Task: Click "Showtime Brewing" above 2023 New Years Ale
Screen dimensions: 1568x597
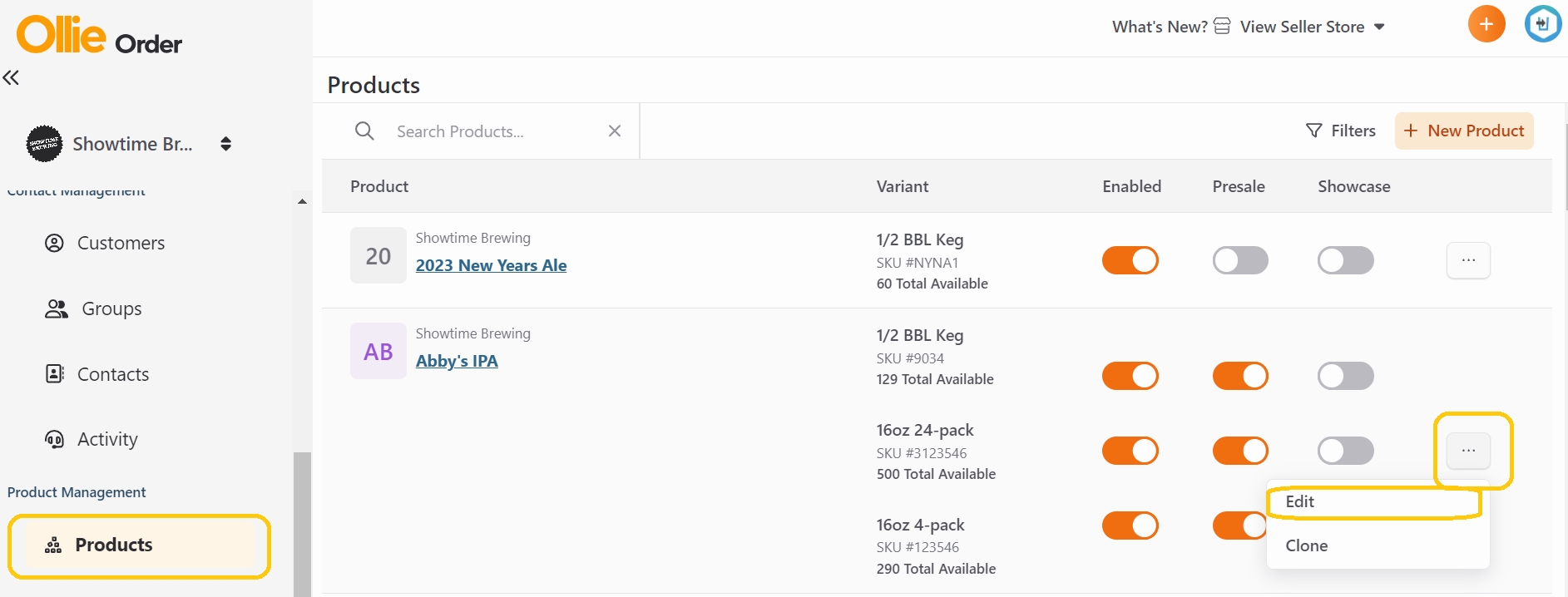Action: click(472, 238)
